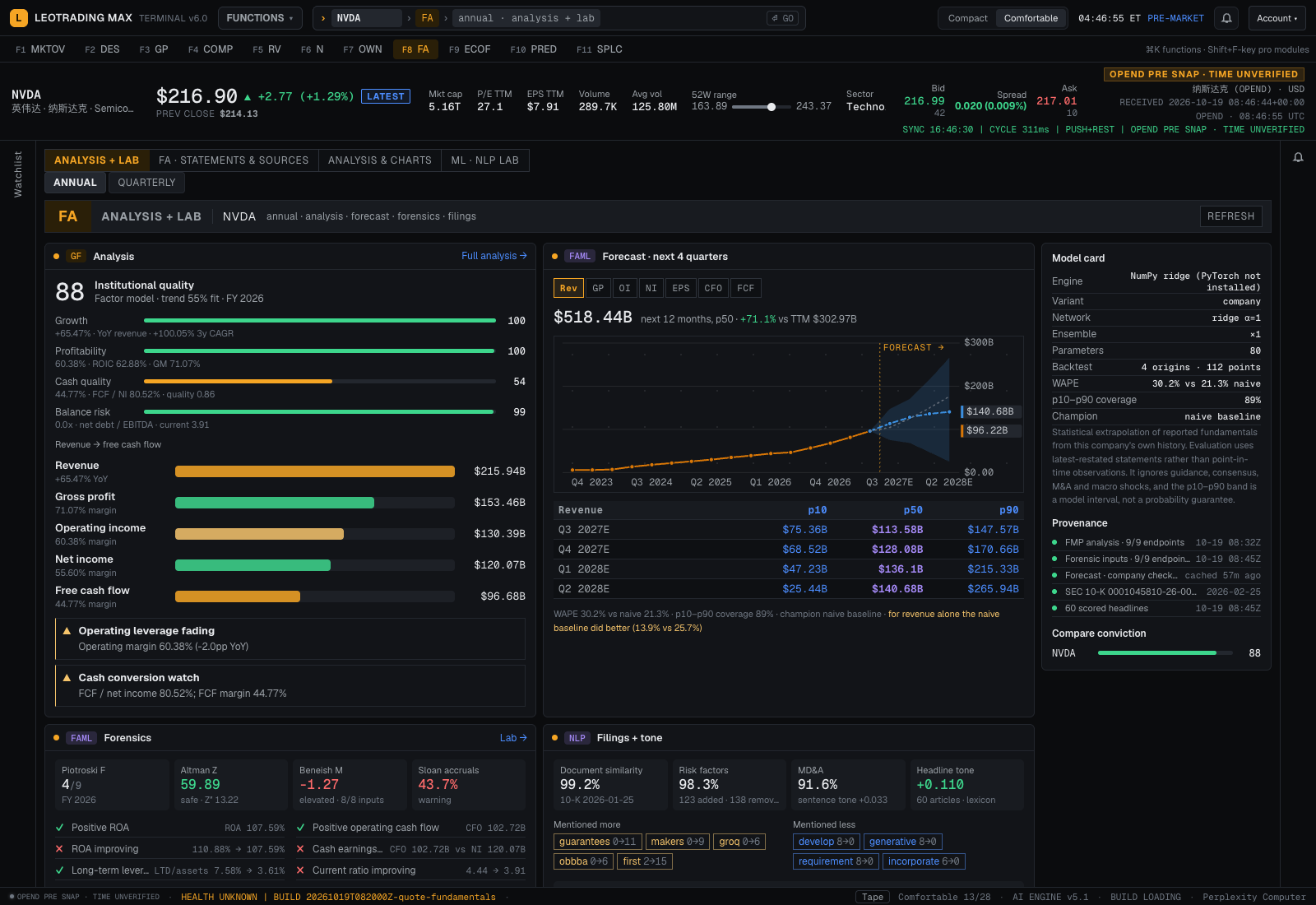The image size is (1316, 905).
Task: Click the NVDA compare conviction bar
Action: click(x=1165, y=653)
